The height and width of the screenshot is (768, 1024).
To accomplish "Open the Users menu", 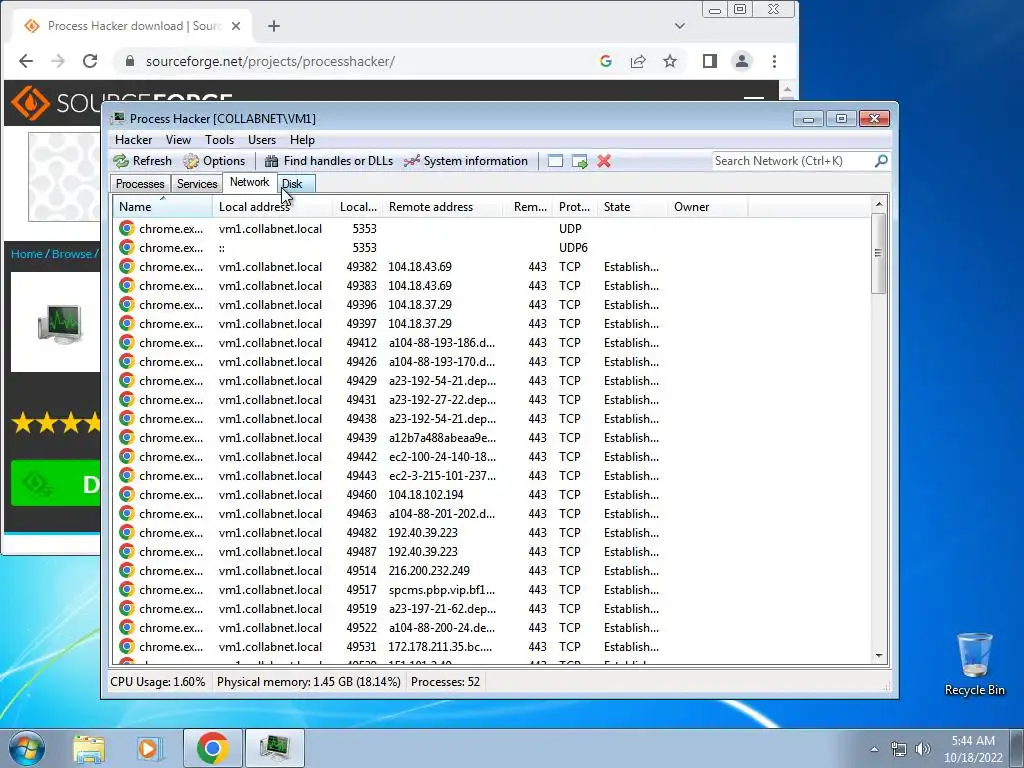I will 262,140.
